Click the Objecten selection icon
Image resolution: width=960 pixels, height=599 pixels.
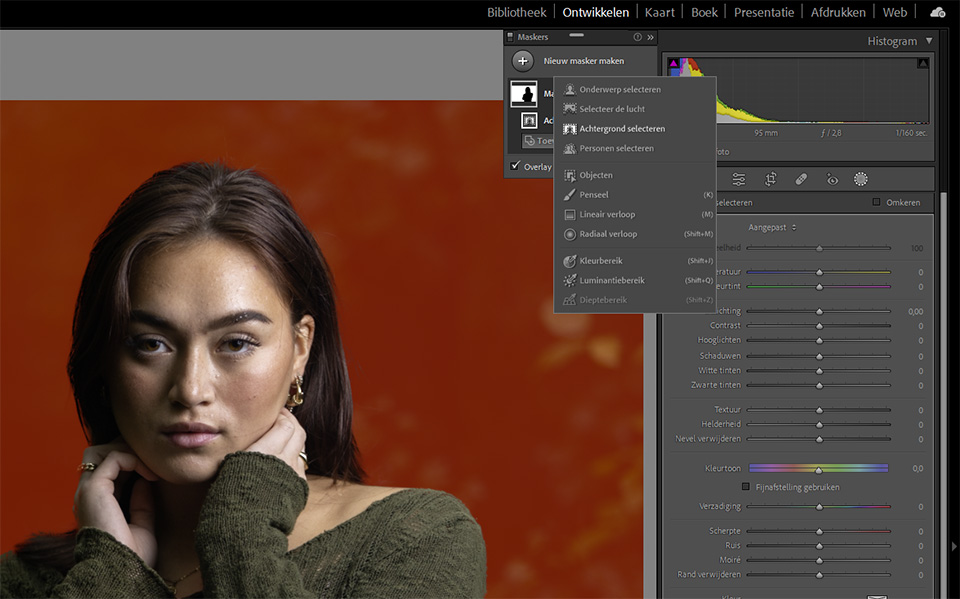569,175
